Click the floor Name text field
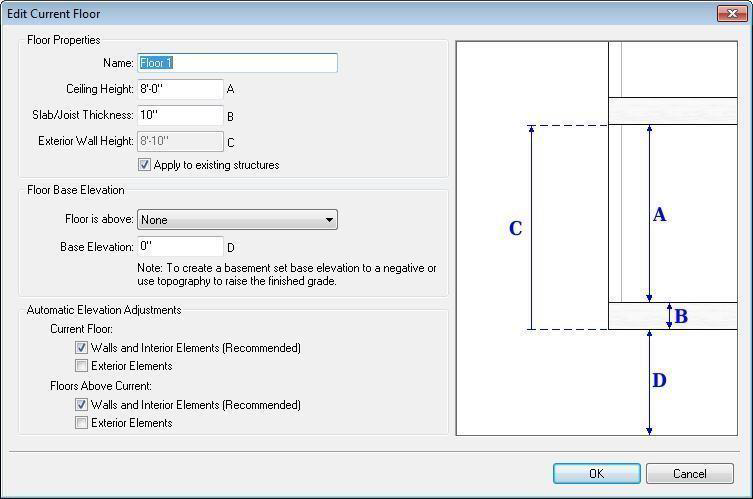 point(237,63)
